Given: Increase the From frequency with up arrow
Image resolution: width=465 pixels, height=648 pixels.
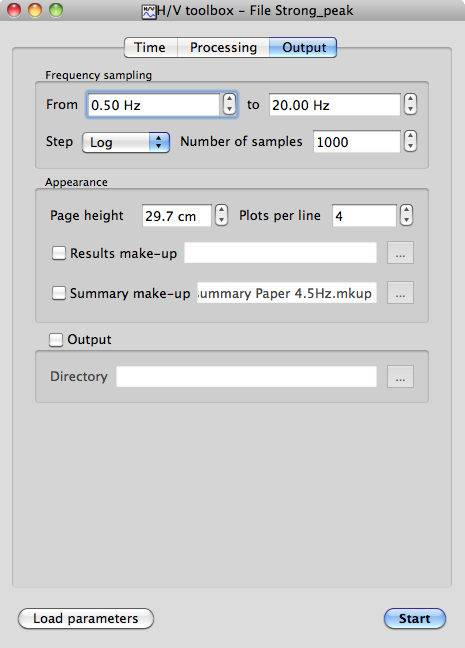Looking at the screenshot, I should click(x=229, y=99).
